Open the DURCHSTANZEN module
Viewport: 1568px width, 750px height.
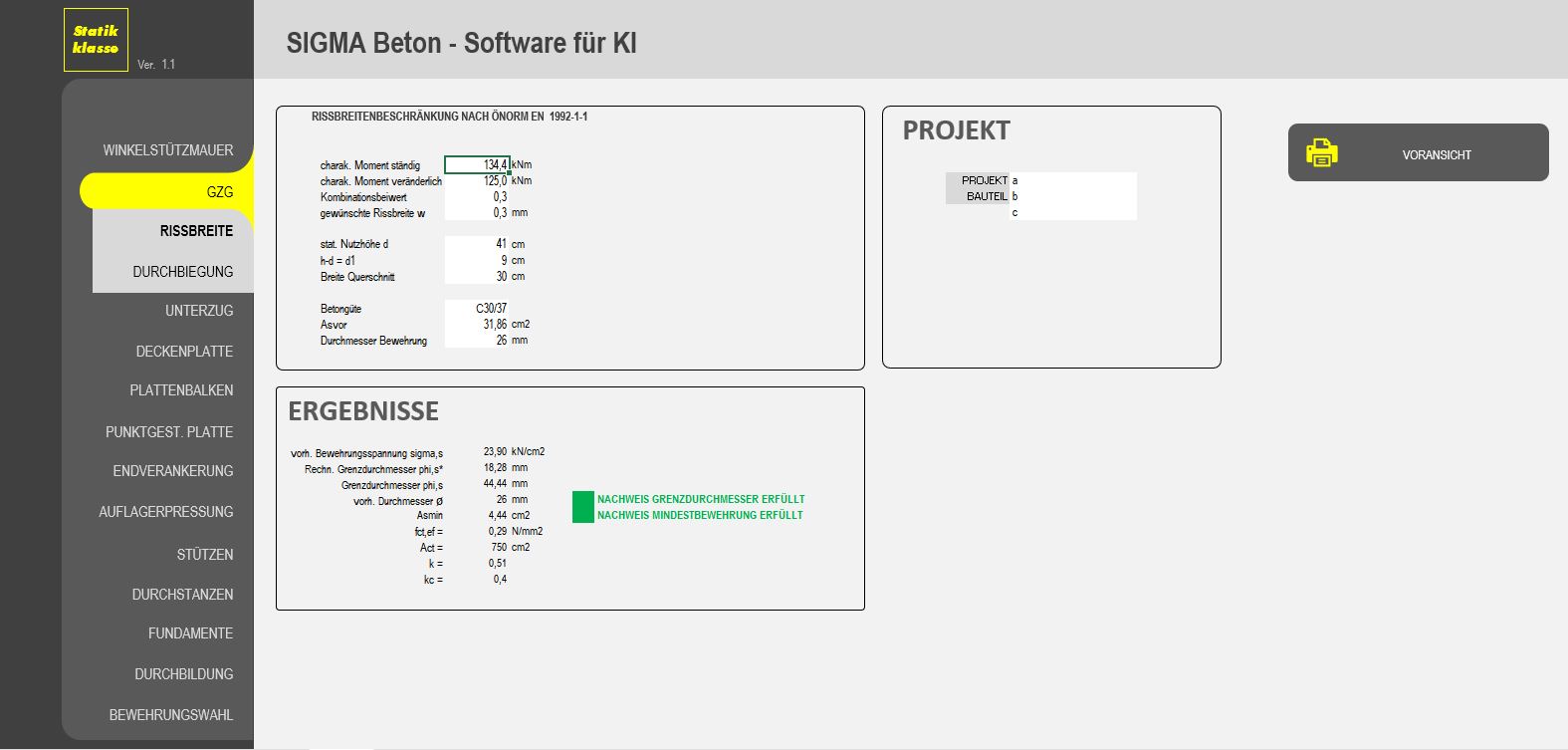(x=182, y=595)
